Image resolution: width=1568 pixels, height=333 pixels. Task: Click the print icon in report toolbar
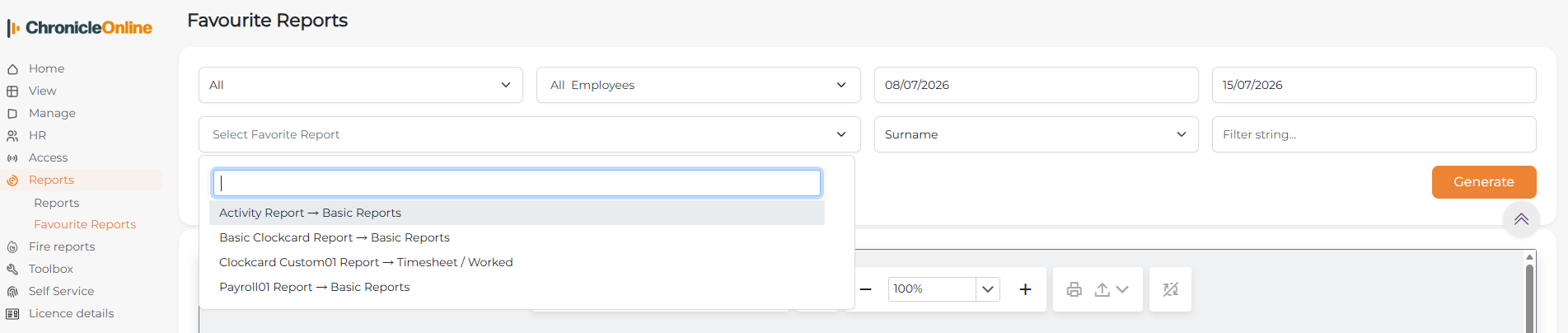[1074, 289]
